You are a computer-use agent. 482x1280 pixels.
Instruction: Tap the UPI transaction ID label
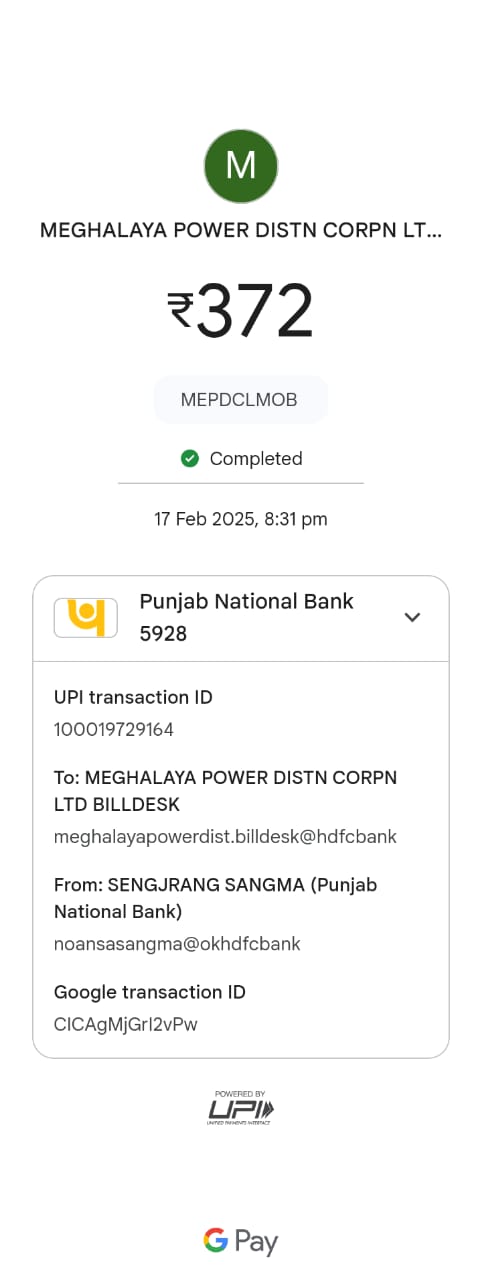(133, 698)
